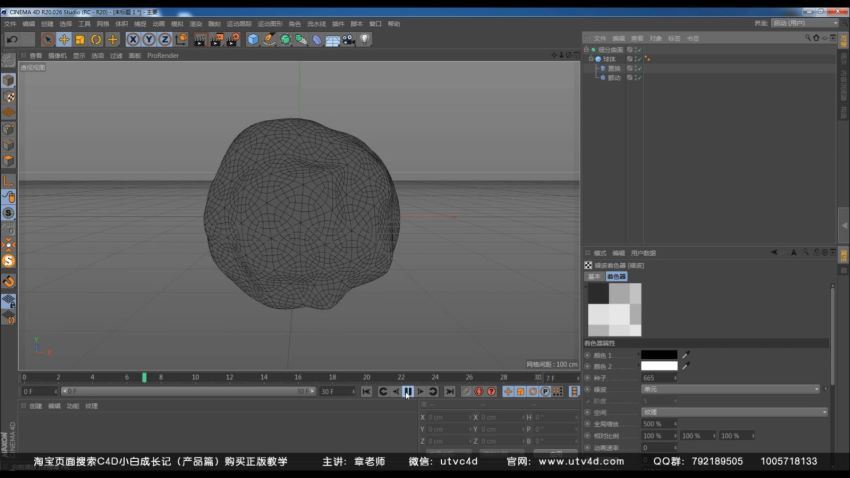Go to start of timeline
The image size is (850, 478).
[x=366, y=391]
